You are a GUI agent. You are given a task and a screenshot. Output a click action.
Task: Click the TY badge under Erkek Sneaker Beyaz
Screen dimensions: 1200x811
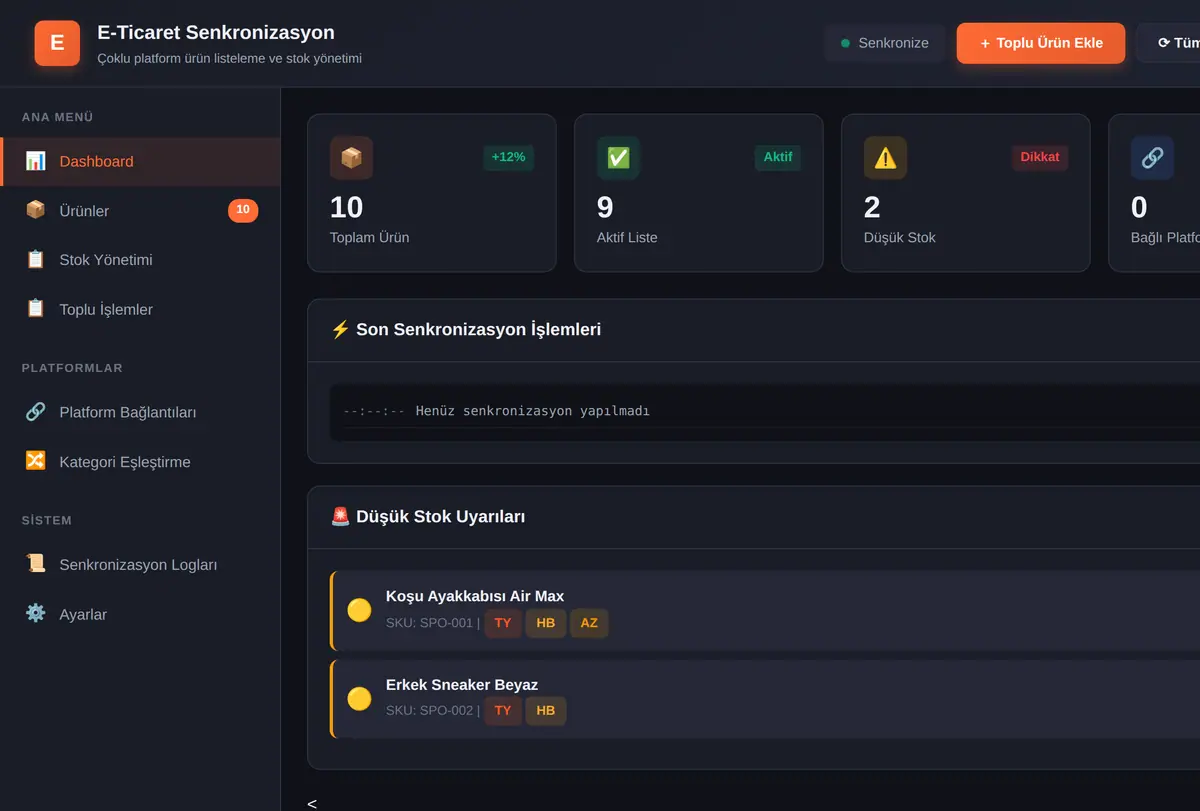[503, 711]
